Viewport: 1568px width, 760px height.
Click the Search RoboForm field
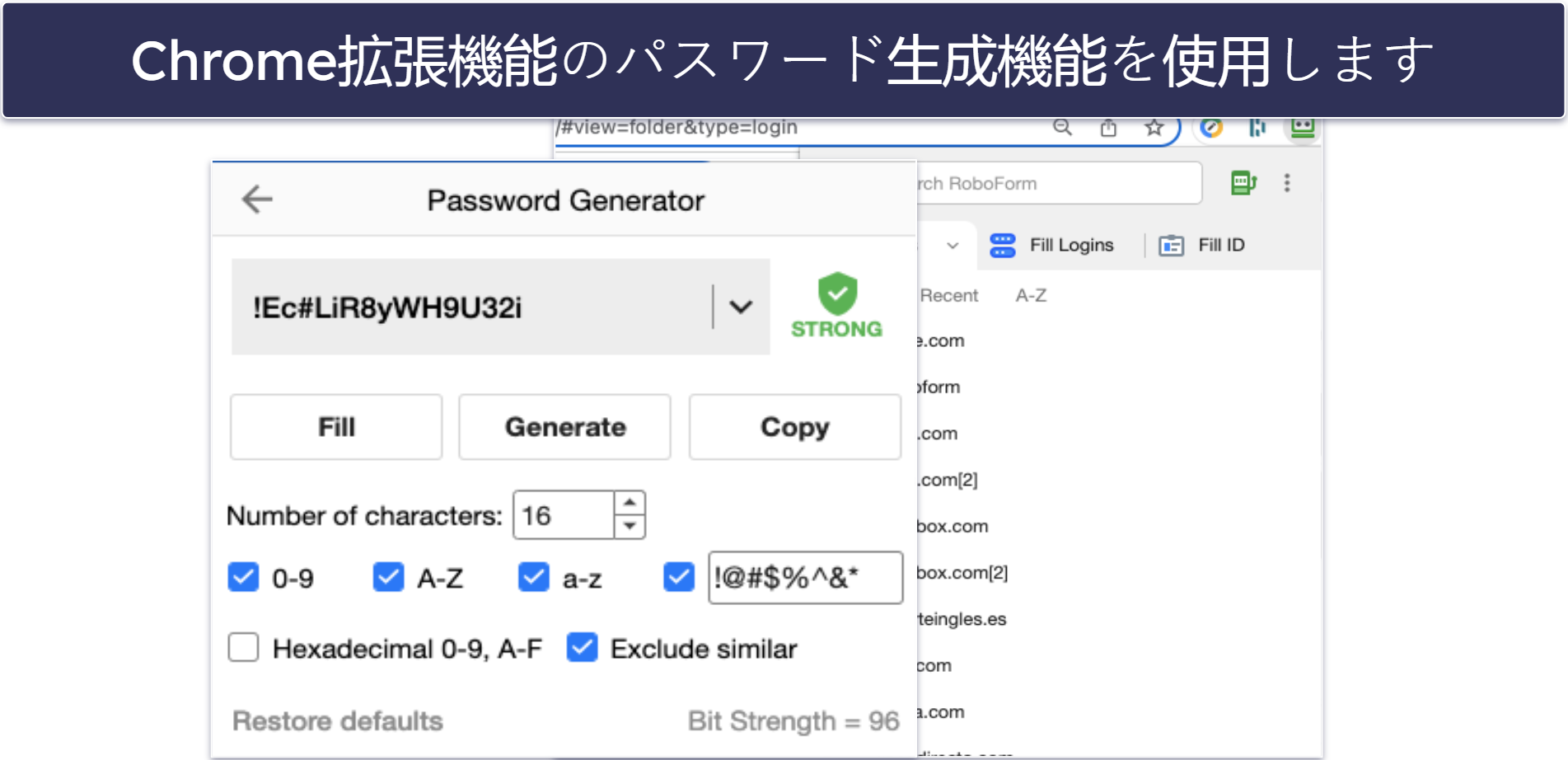click(x=1059, y=183)
